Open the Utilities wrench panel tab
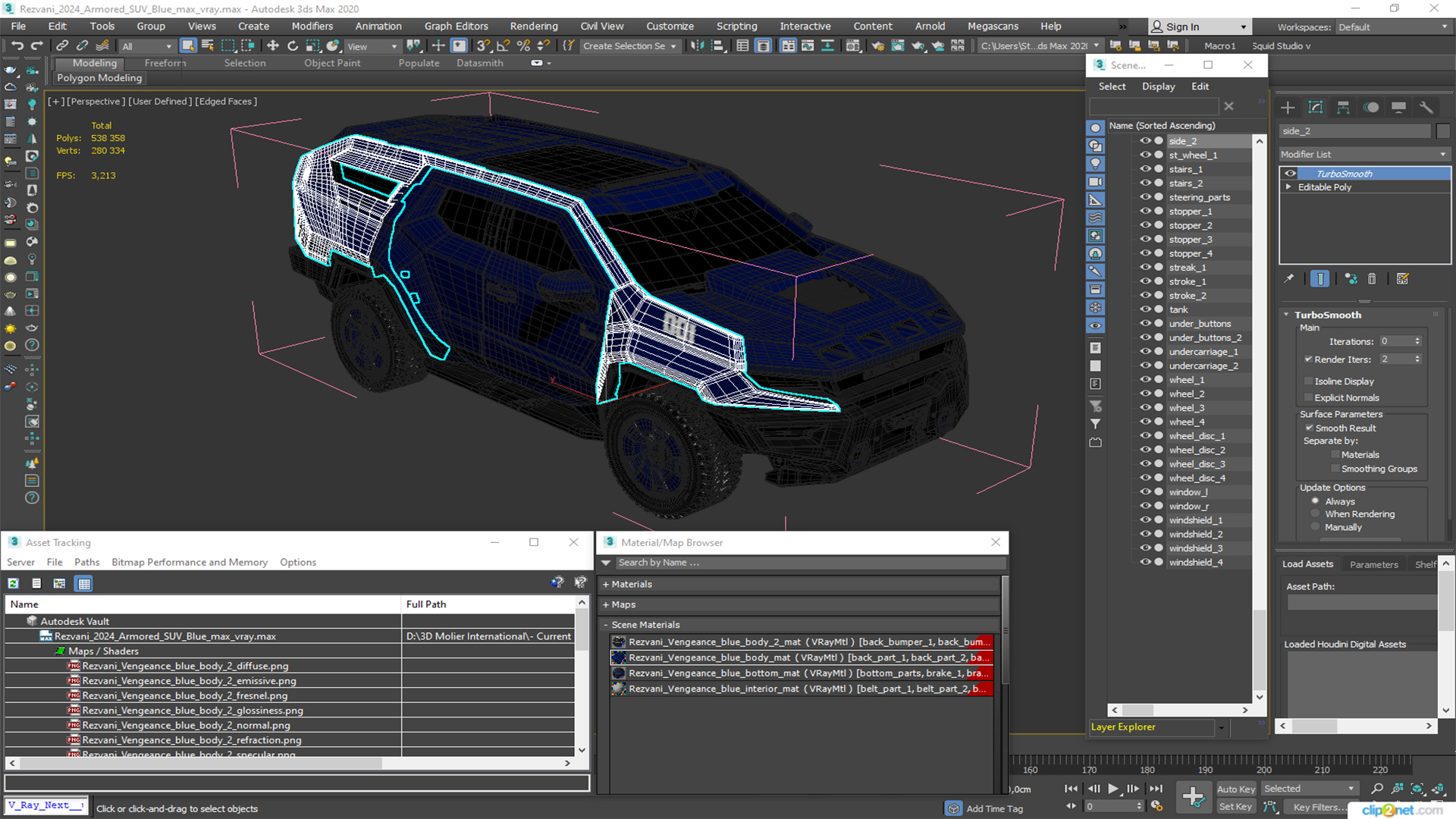Viewport: 1456px width, 819px height. click(x=1426, y=108)
